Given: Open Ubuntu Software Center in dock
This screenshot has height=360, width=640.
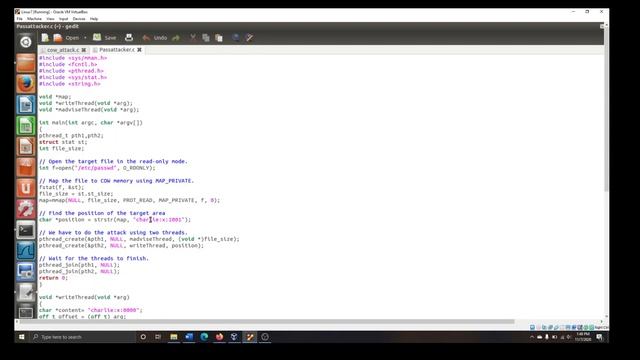Looking at the screenshot, I should pos(26,167).
